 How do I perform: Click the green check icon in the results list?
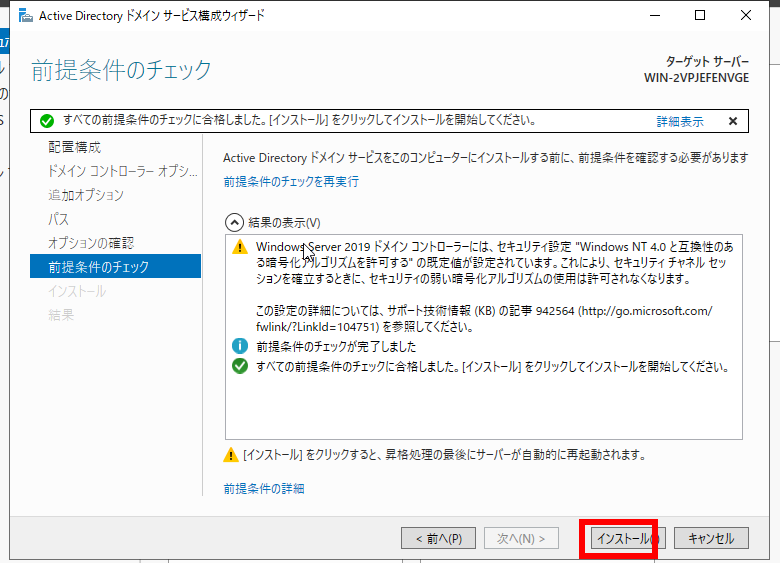click(x=240, y=366)
